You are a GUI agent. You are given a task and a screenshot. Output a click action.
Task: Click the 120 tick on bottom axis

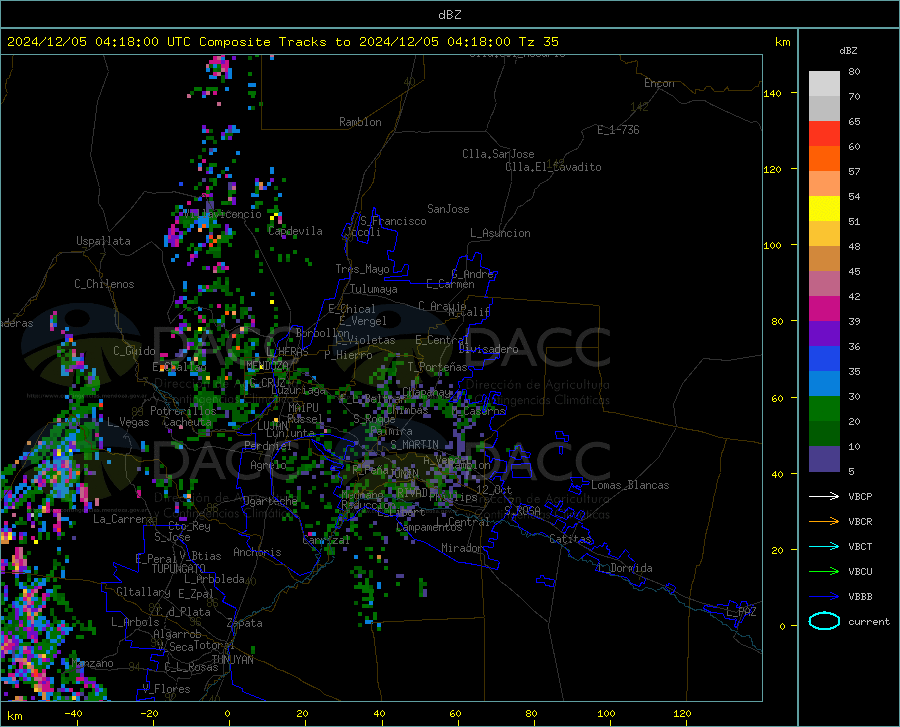tap(682, 714)
